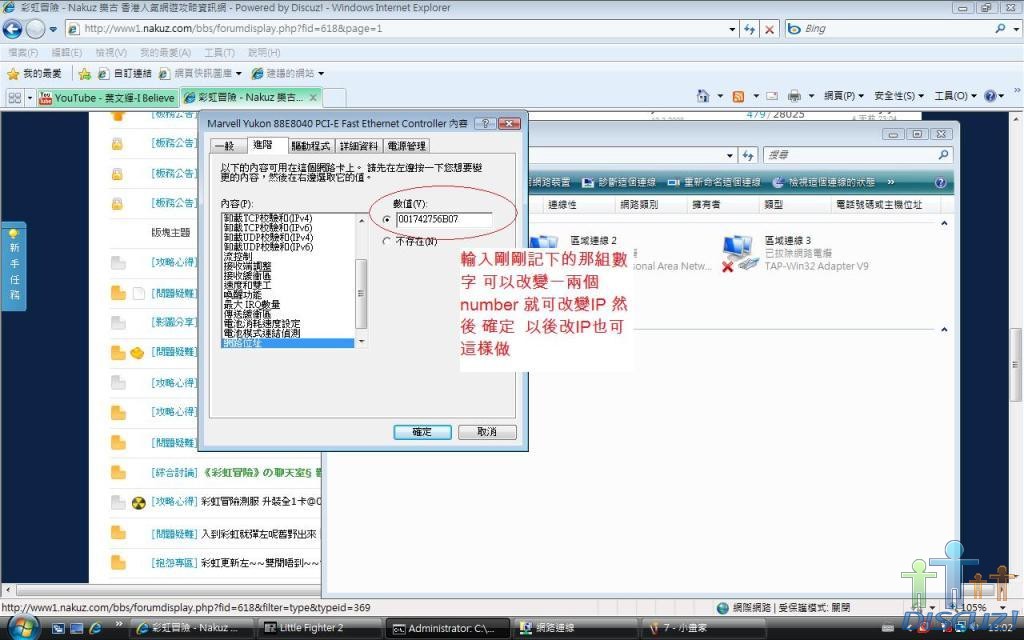1024x640 pixels.
Task: Click the blue Help icon in IE command bar
Action: pyautogui.click(x=991, y=96)
